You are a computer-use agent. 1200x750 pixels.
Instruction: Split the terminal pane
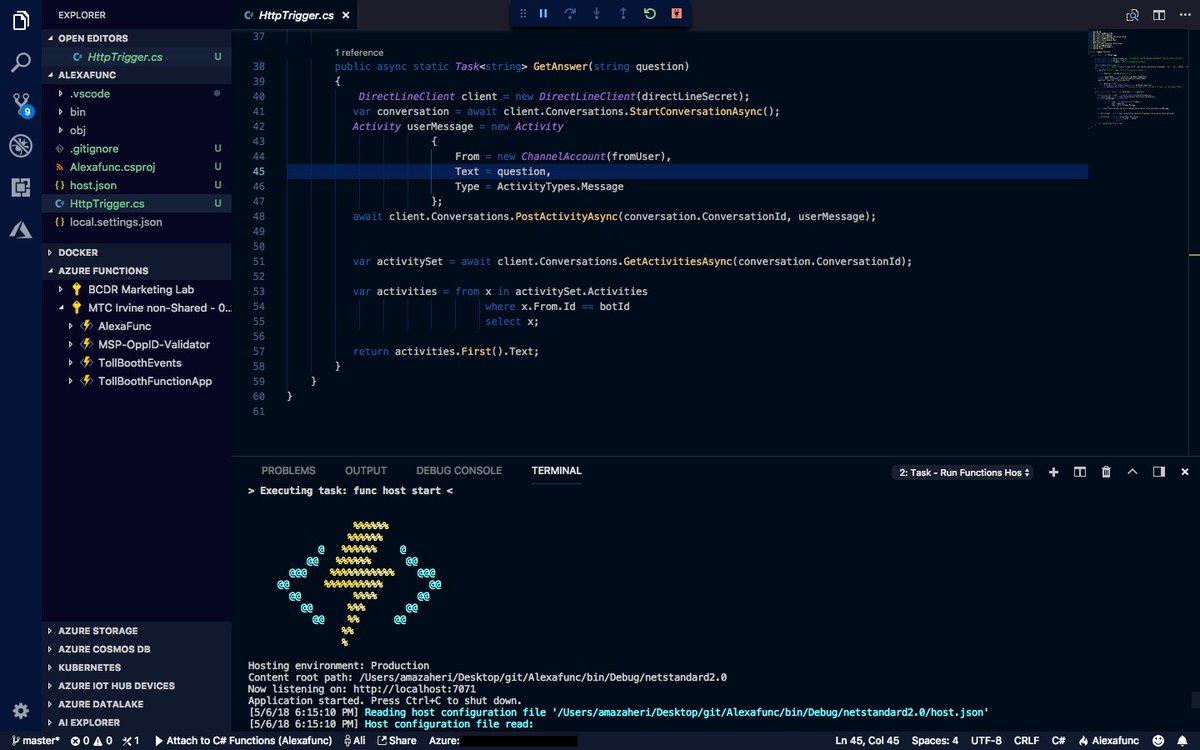click(1080, 472)
